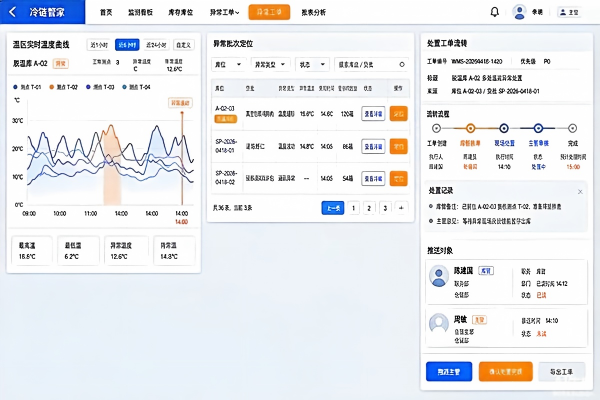Toggle the 测点 T-03 legend series
The image size is (600, 400).
[100, 87]
